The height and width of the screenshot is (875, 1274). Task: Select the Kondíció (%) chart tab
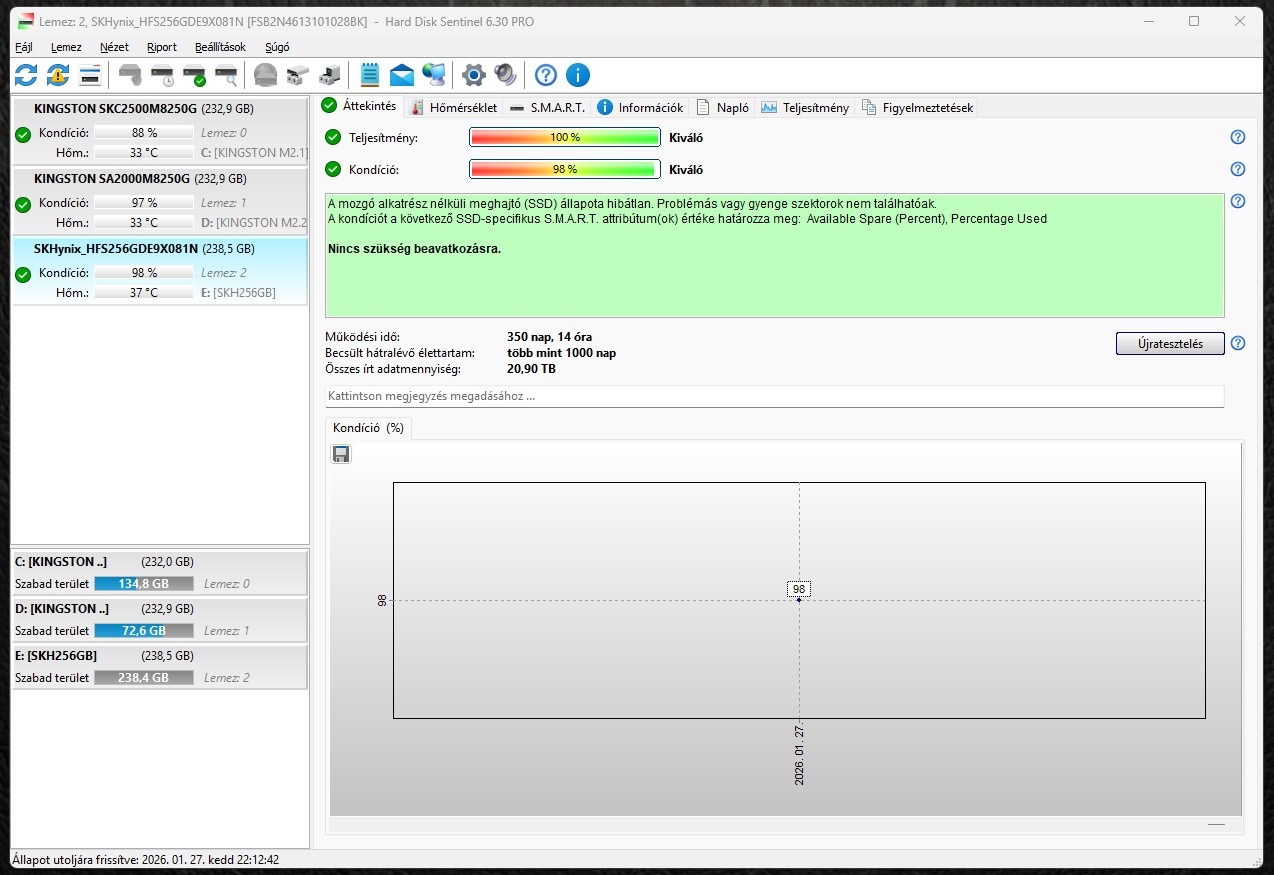pyautogui.click(x=368, y=427)
